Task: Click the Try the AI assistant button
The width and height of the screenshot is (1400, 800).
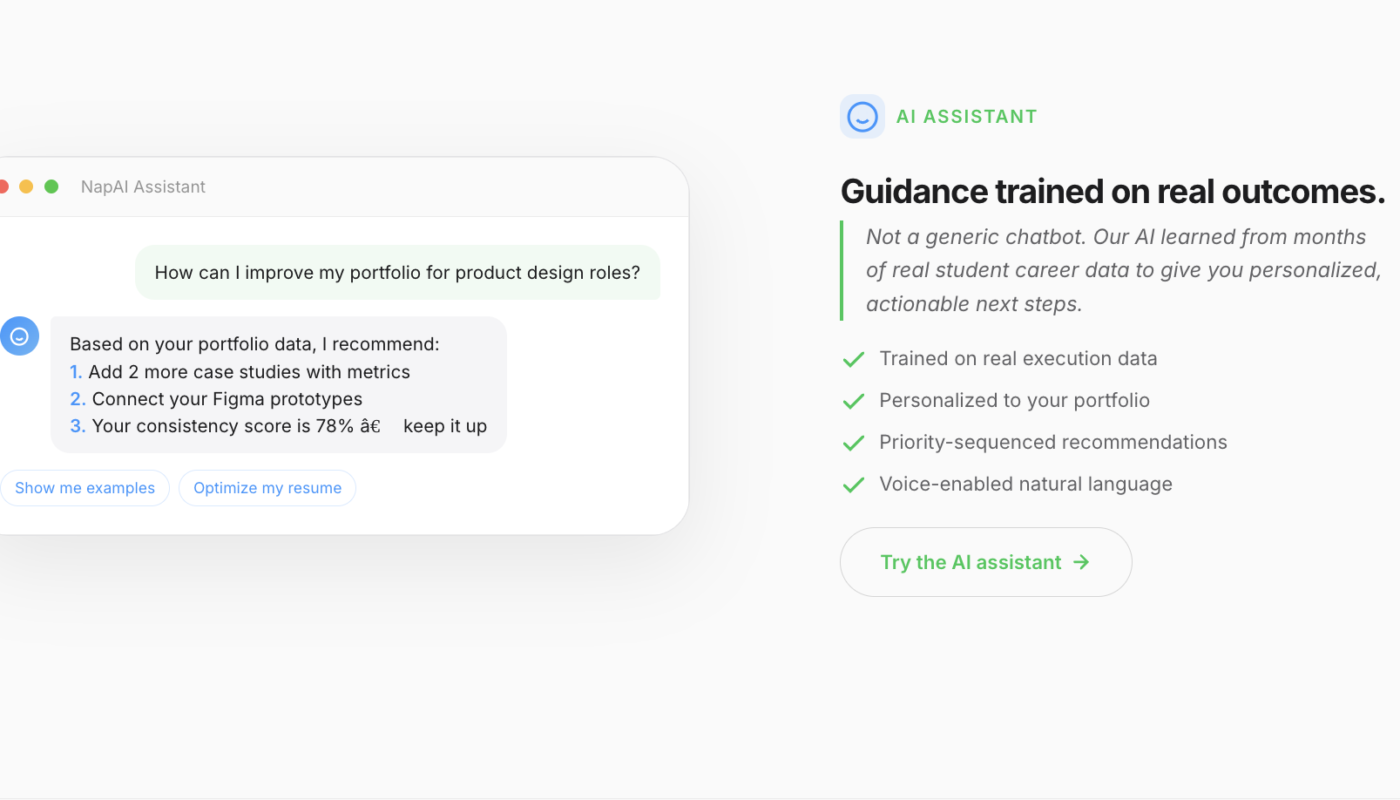Action: (985, 562)
